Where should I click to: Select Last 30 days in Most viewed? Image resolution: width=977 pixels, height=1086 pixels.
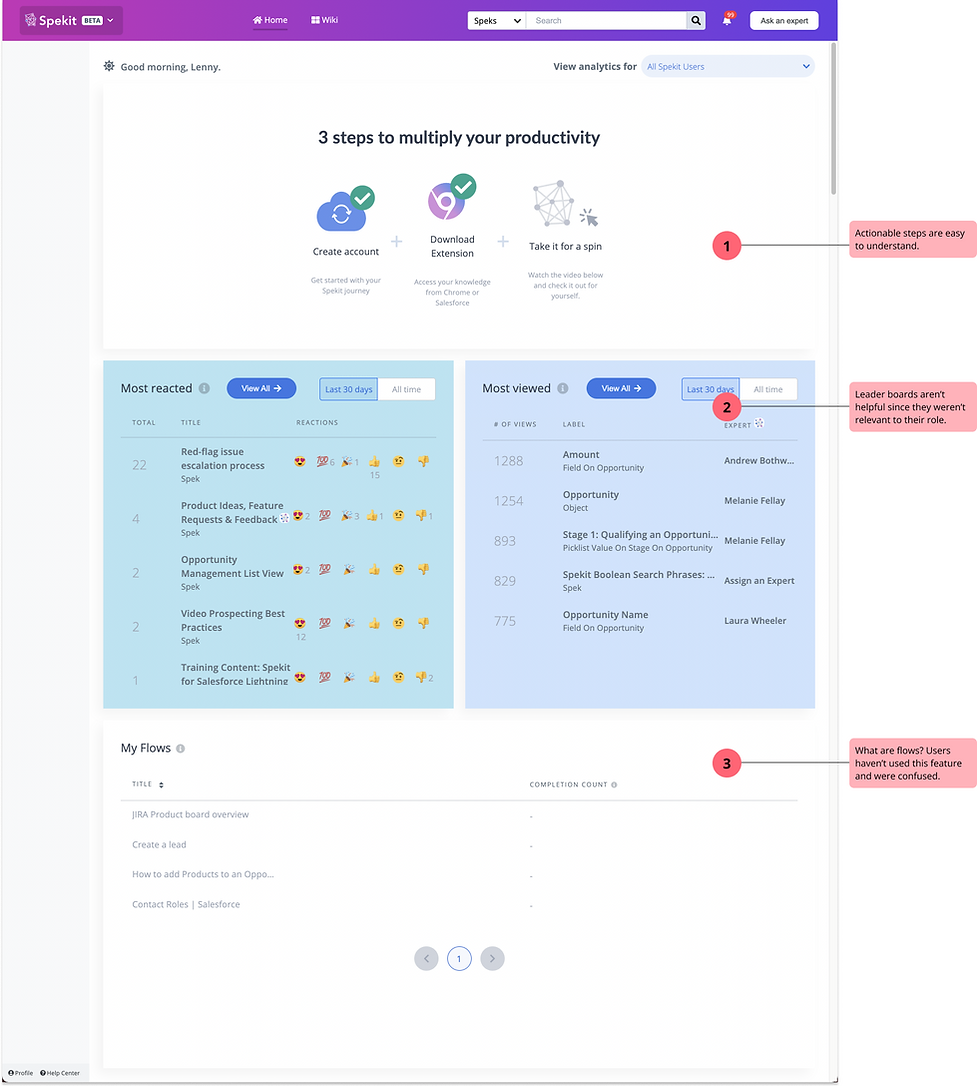pos(710,389)
